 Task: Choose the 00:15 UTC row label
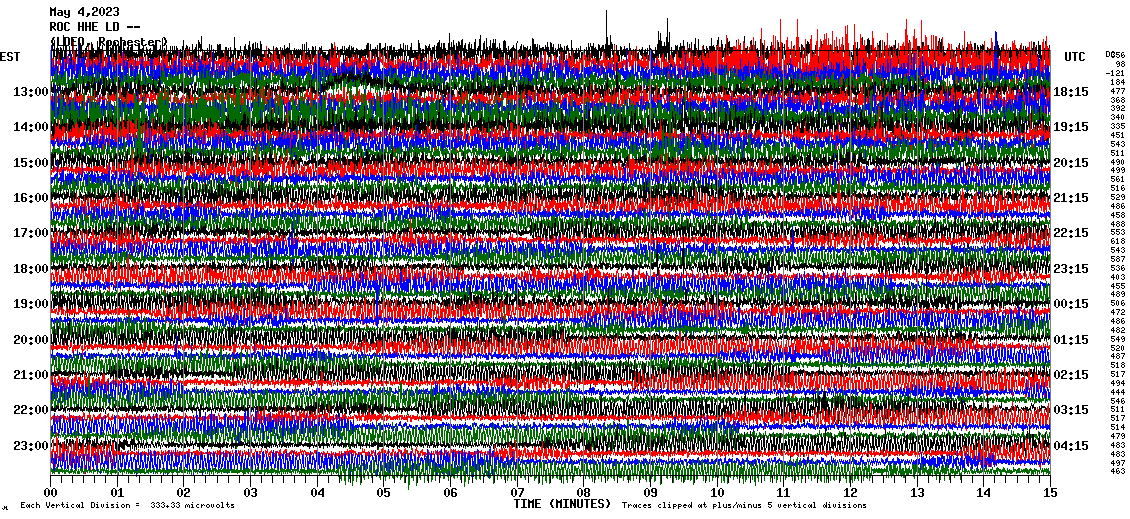1071,304
